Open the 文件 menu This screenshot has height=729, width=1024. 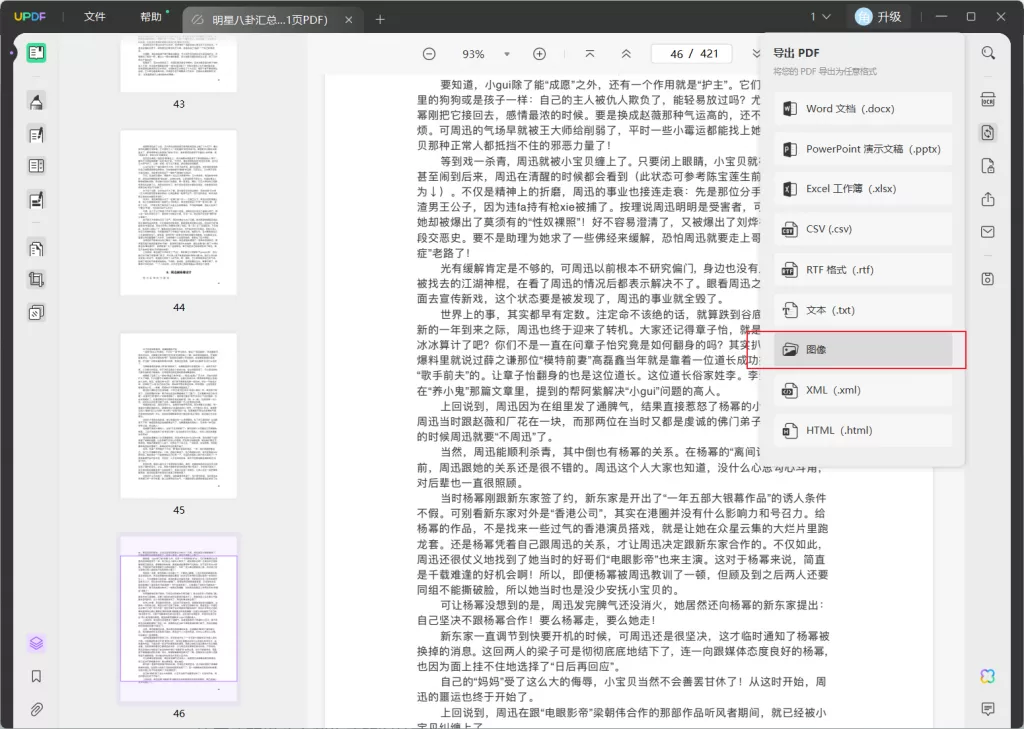95,17
